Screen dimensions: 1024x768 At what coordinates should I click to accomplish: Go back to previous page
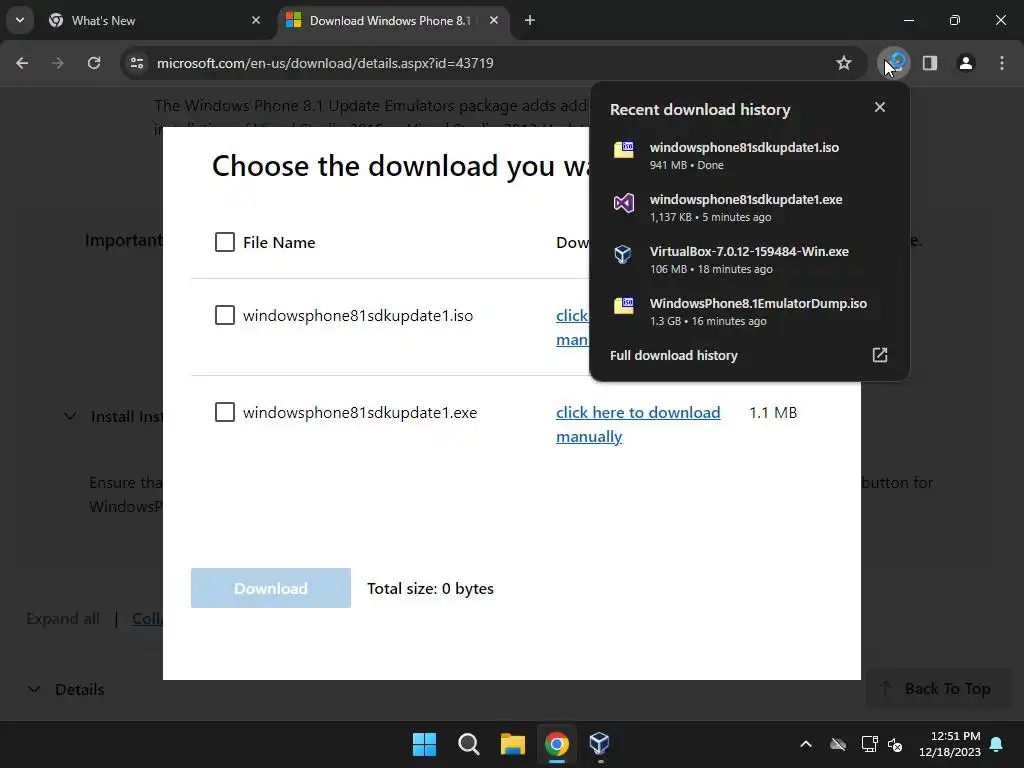pyautogui.click(x=22, y=63)
